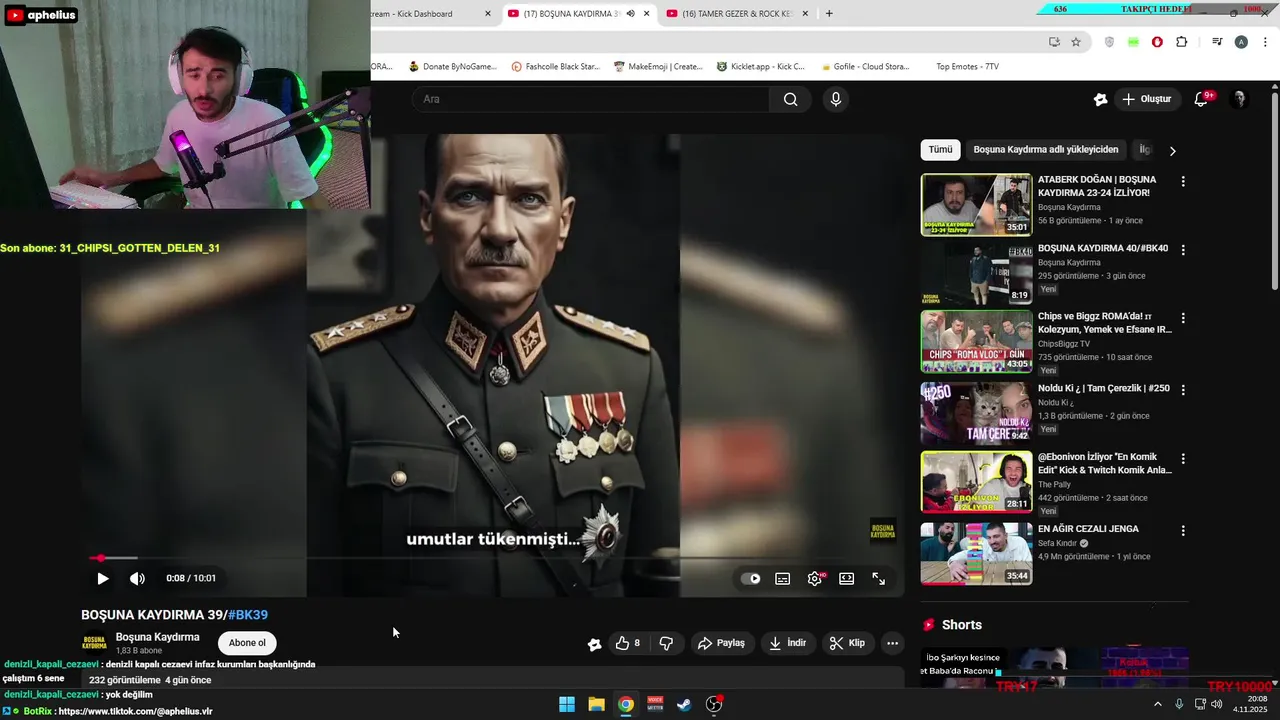Image resolution: width=1280 pixels, height=720 pixels.
Task: Open Boşuna Kaydırma channel name link
Action: click(x=157, y=637)
